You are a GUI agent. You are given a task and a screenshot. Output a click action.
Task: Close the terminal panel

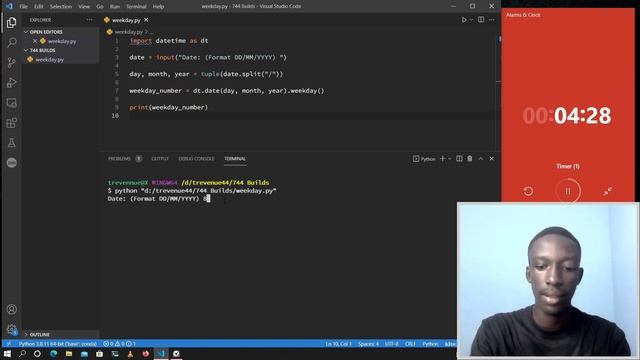tap(491, 158)
